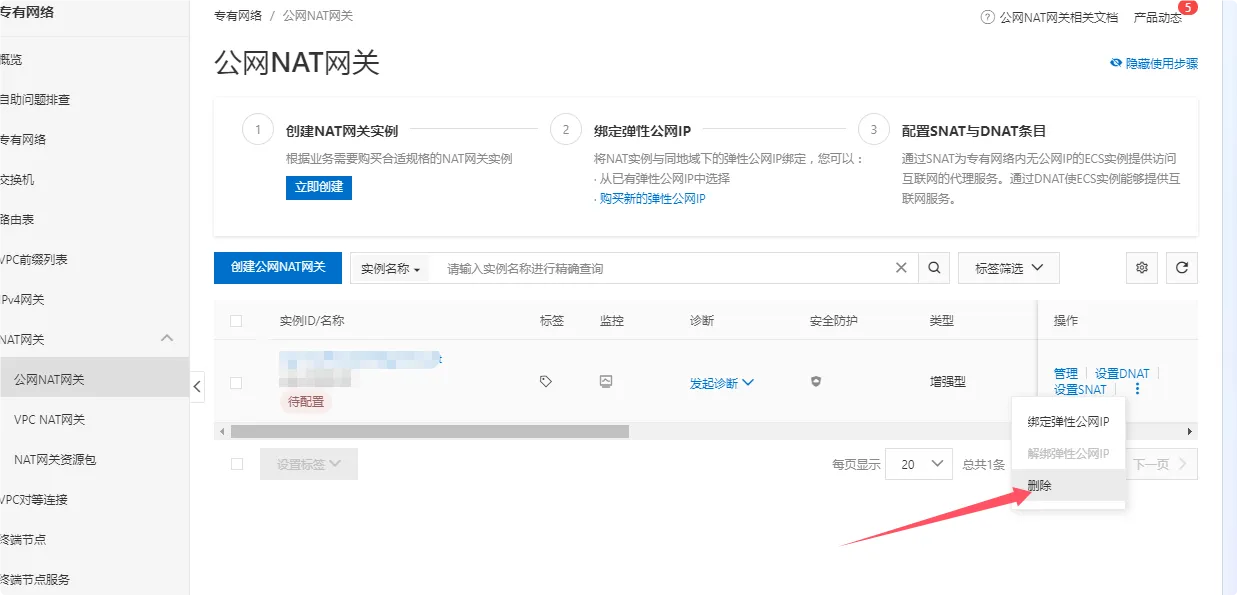This screenshot has height=595, width=1237.
Task: Click the search magnifier icon
Action: pyautogui.click(x=934, y=267)
